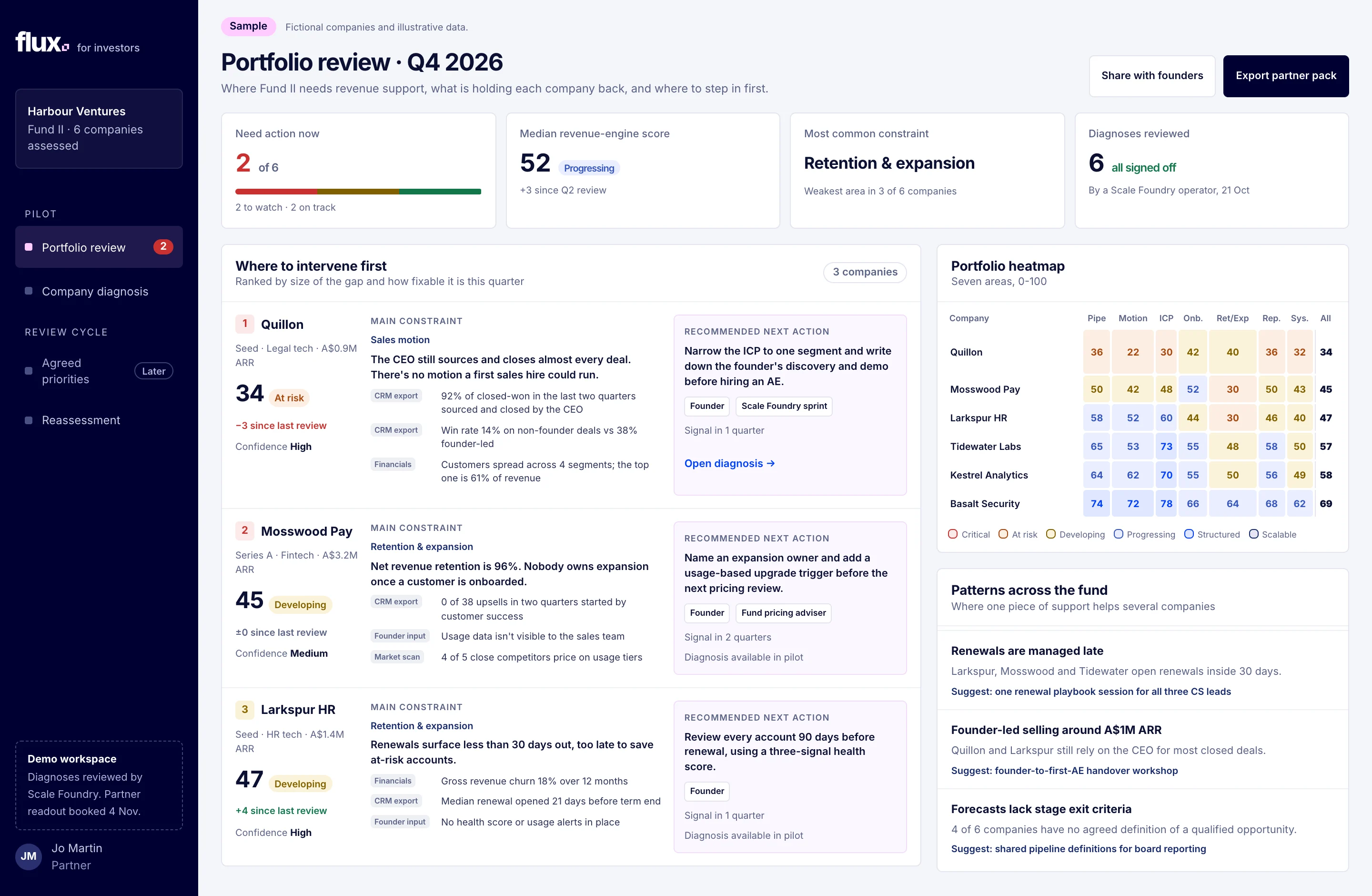This screenshot has height=896, width=1372.
Task: Click Quillon's Motion score 22 in heatmap
Action: (1133, 352)
